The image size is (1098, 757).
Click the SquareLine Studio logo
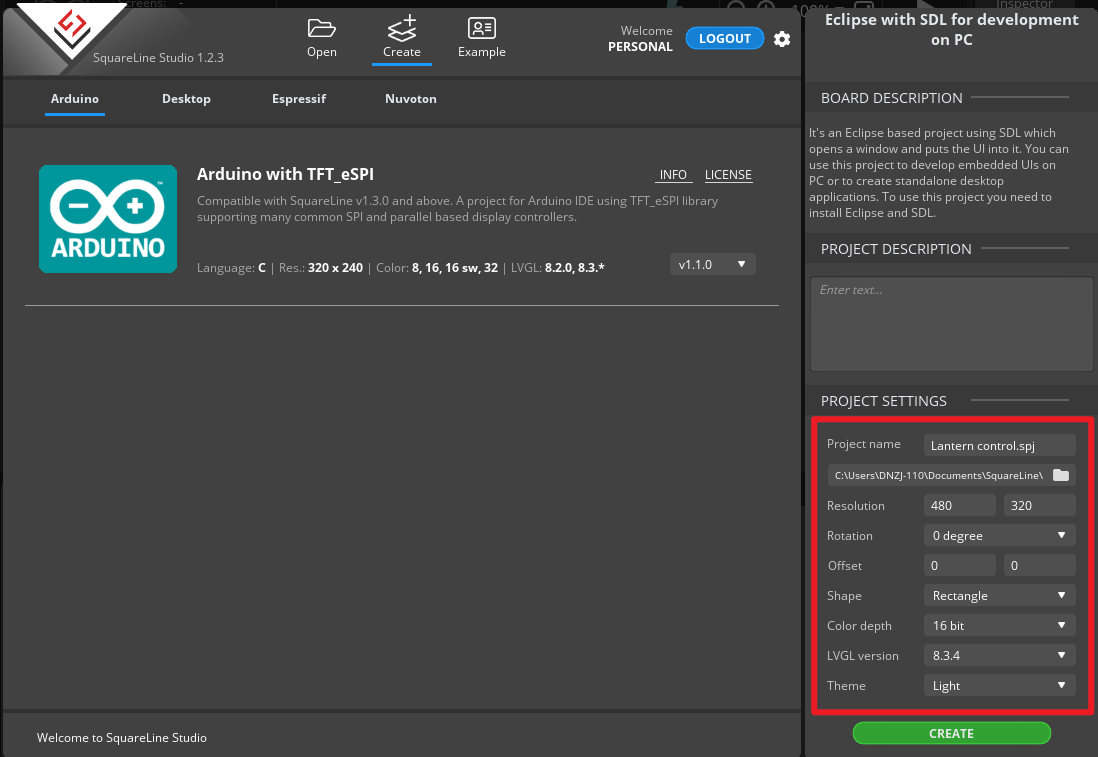(x=72, y=28)
